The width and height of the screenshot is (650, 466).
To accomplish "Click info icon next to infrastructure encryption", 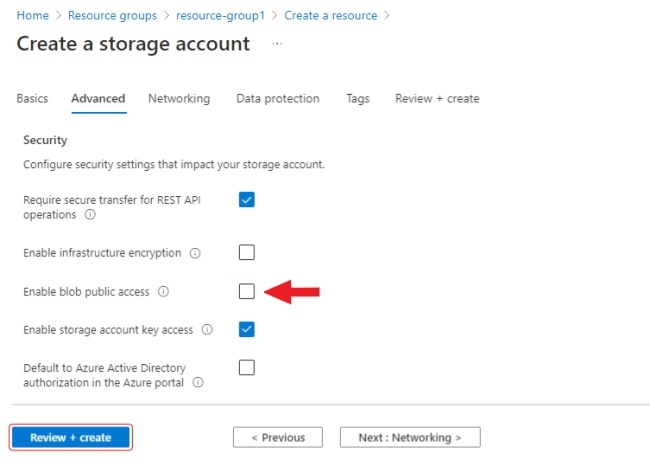I will point(195,253).
